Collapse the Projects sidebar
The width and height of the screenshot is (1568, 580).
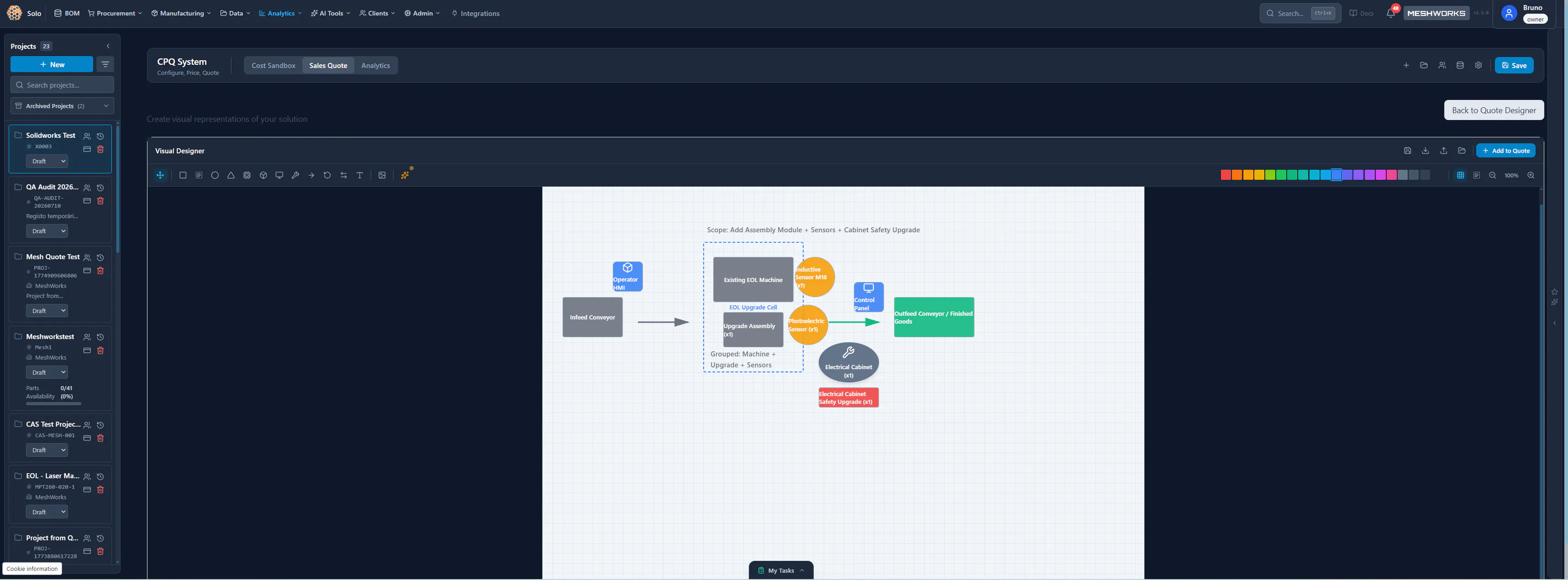(x=108, y=46)
